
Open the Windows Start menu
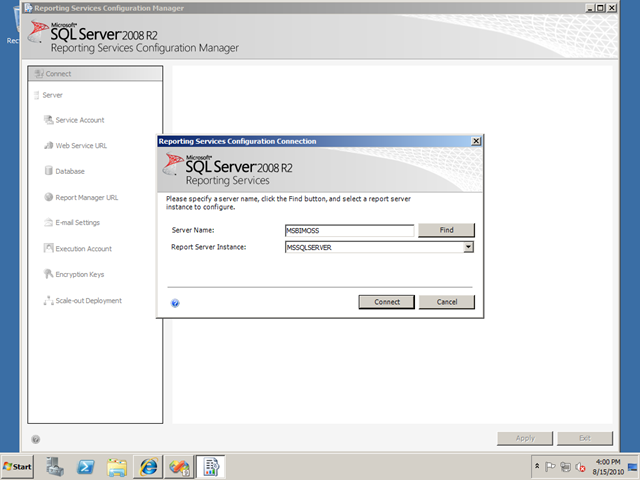(x=17, y=467)
